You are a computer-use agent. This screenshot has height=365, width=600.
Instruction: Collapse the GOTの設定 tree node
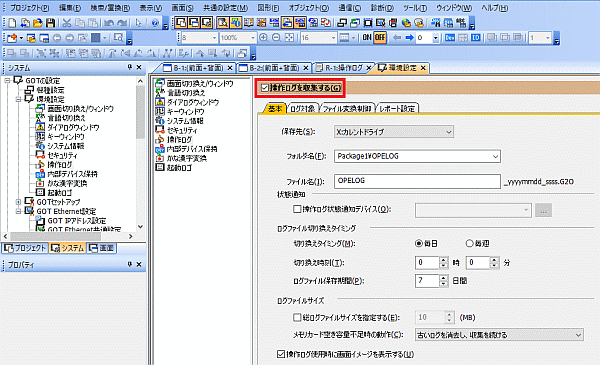7,81
